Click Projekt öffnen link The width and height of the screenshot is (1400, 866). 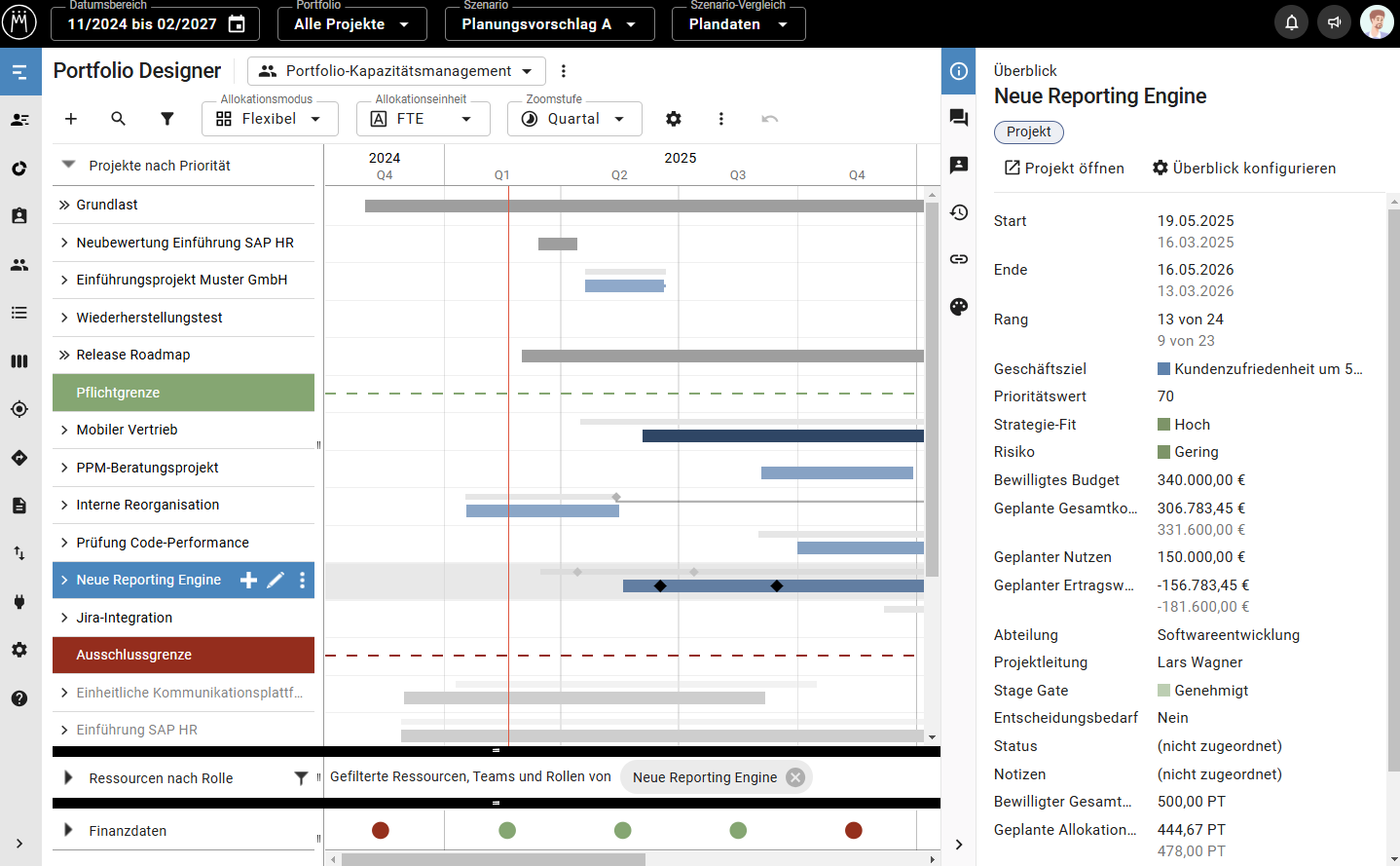tap(1064, 169)
